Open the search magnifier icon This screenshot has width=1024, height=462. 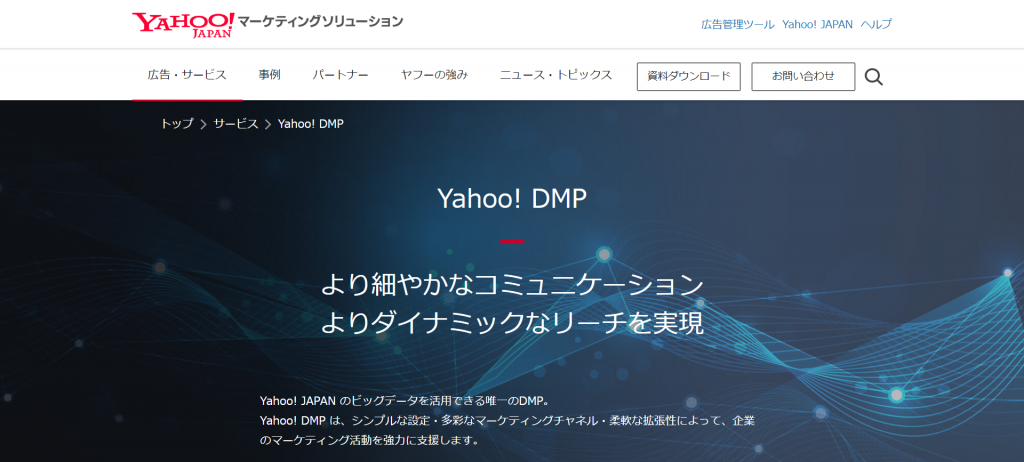874,77
